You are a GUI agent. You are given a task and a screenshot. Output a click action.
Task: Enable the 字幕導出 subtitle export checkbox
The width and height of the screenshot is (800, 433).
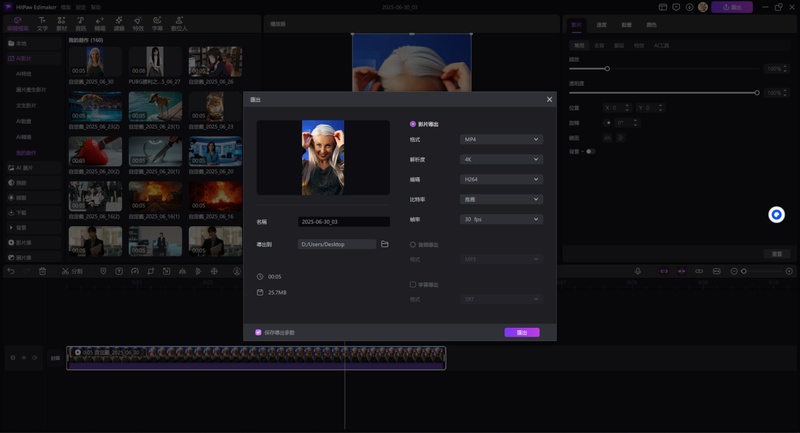[x=414, y=284]
